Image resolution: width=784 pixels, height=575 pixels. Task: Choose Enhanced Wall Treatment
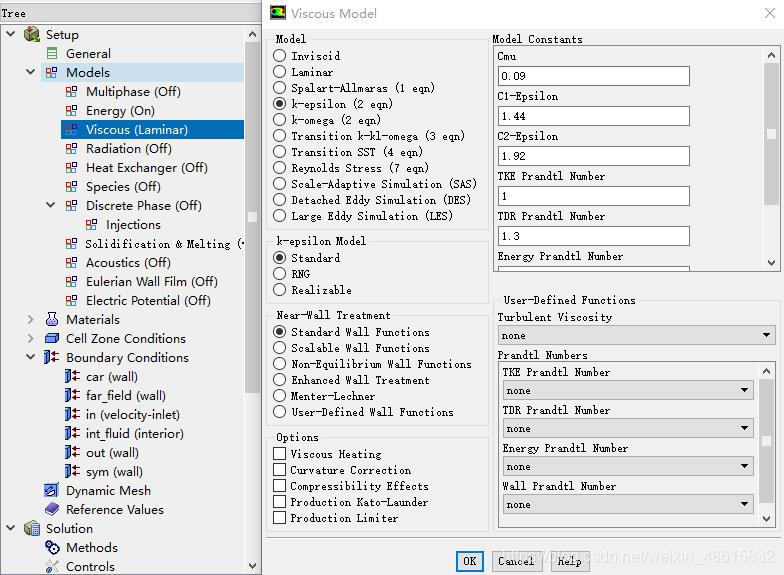(x=280, y=380)
